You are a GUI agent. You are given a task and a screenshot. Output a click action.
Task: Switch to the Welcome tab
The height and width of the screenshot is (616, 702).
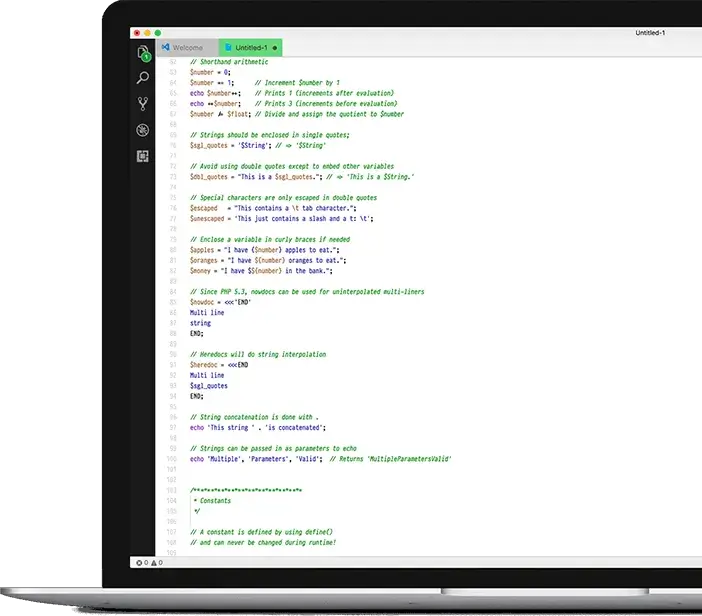[x=187, y=47]
